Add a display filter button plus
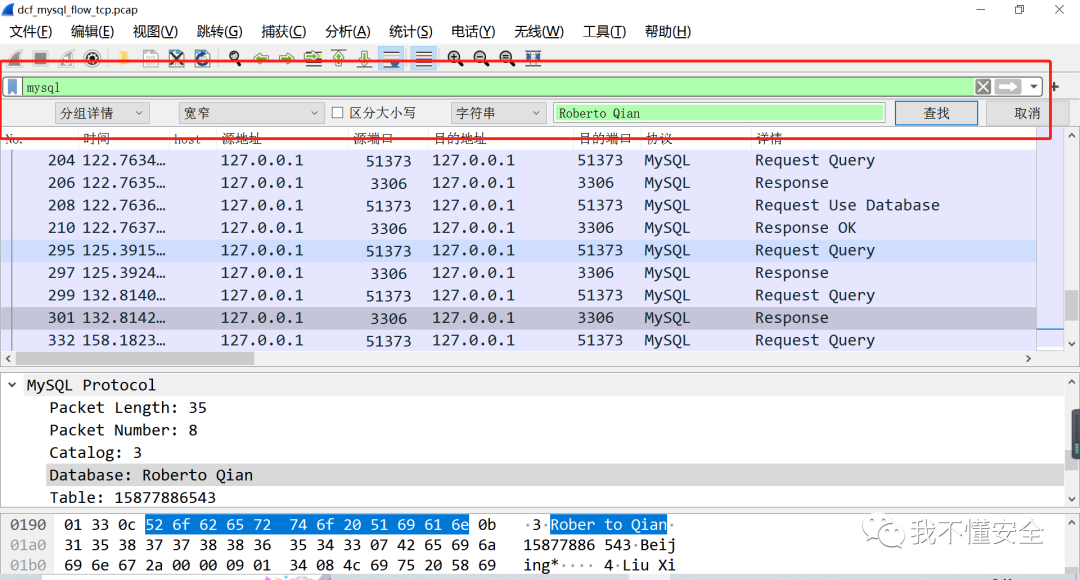Image resolution: width=1080 pixels, height=580 pixels. [1055, 87]
